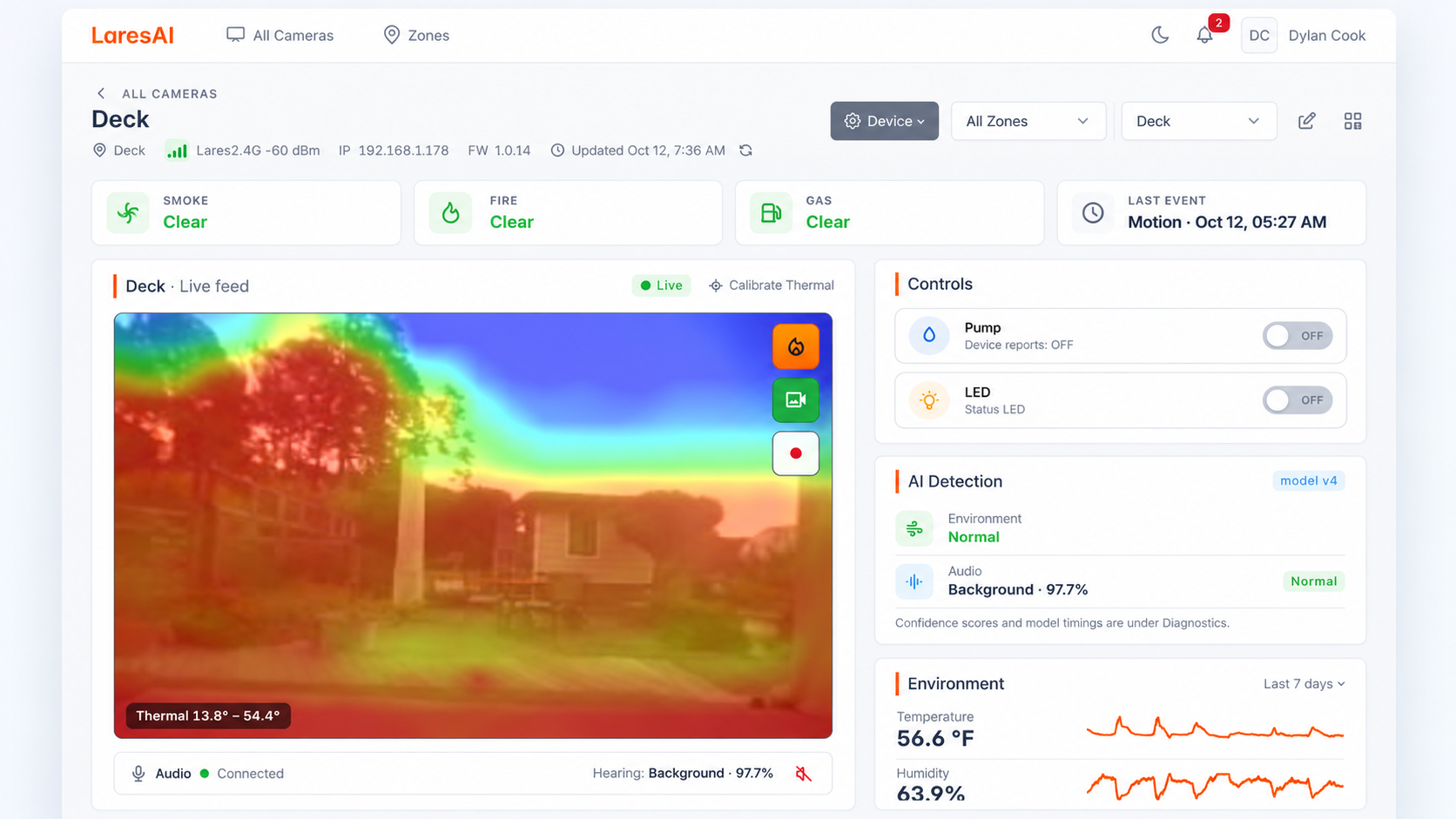Screen dimensions: 1456x819
Task: Switch to grid view icon
Action: tap(1352, 121)
